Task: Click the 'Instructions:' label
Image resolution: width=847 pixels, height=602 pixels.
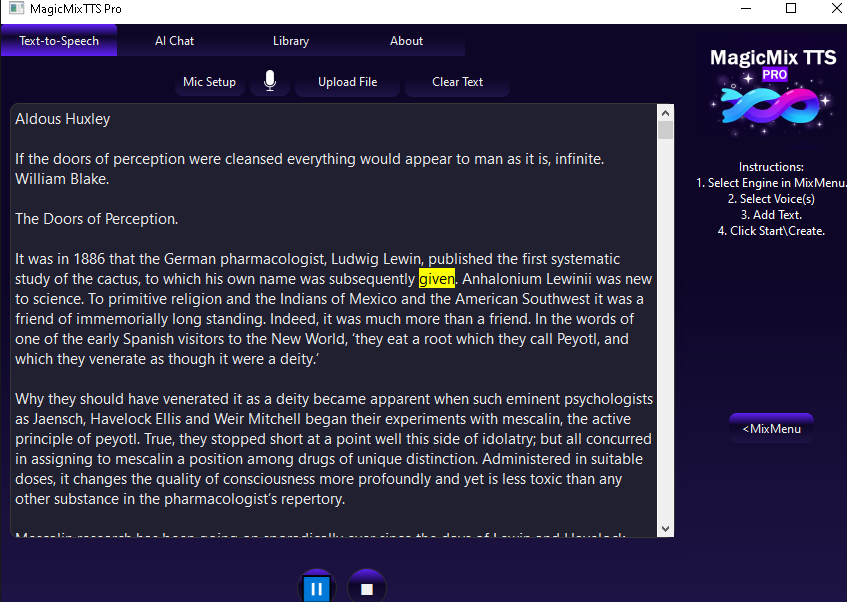Action: (771, 167)
